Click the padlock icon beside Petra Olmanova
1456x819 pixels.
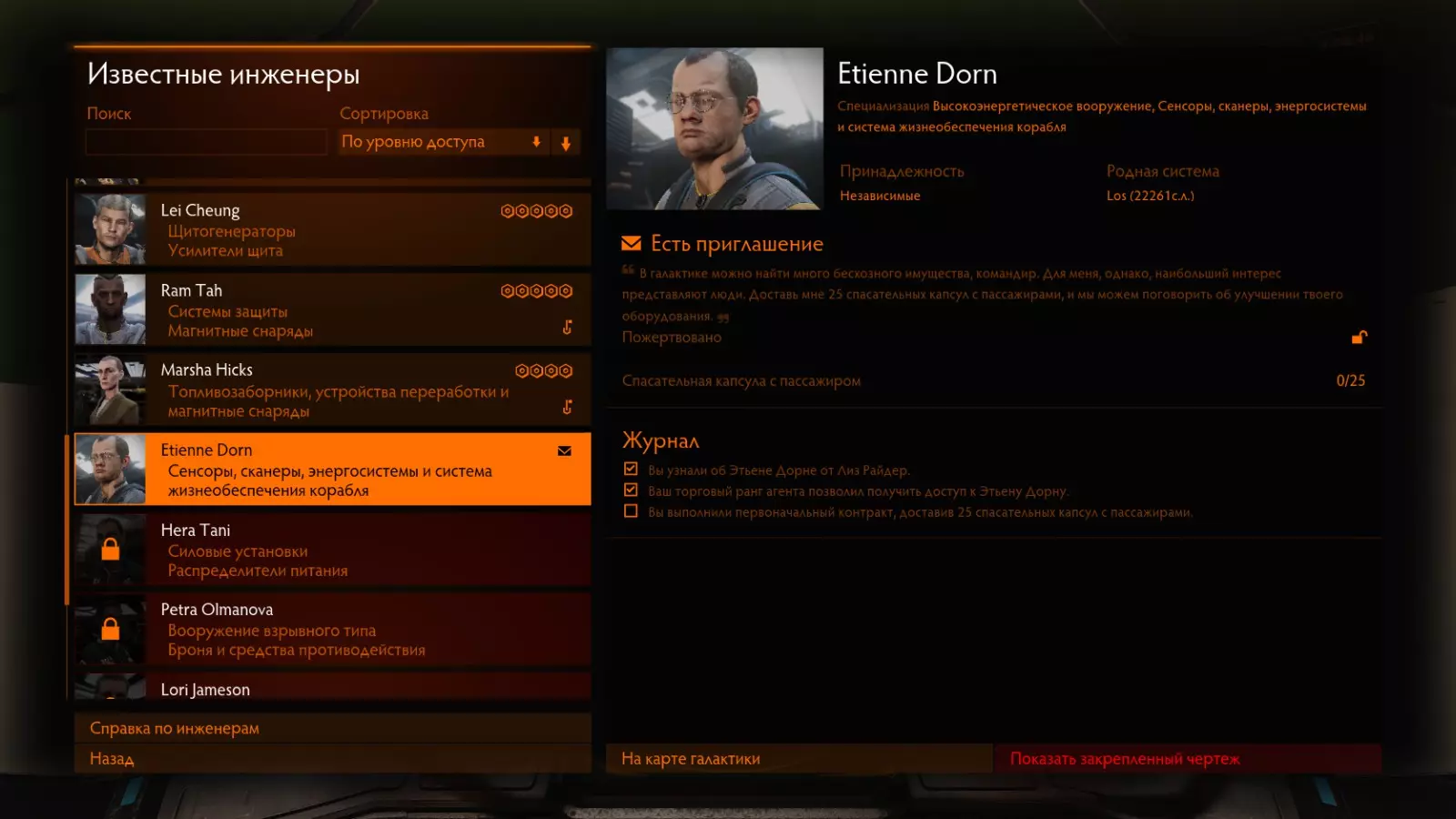tap(110, 628)
